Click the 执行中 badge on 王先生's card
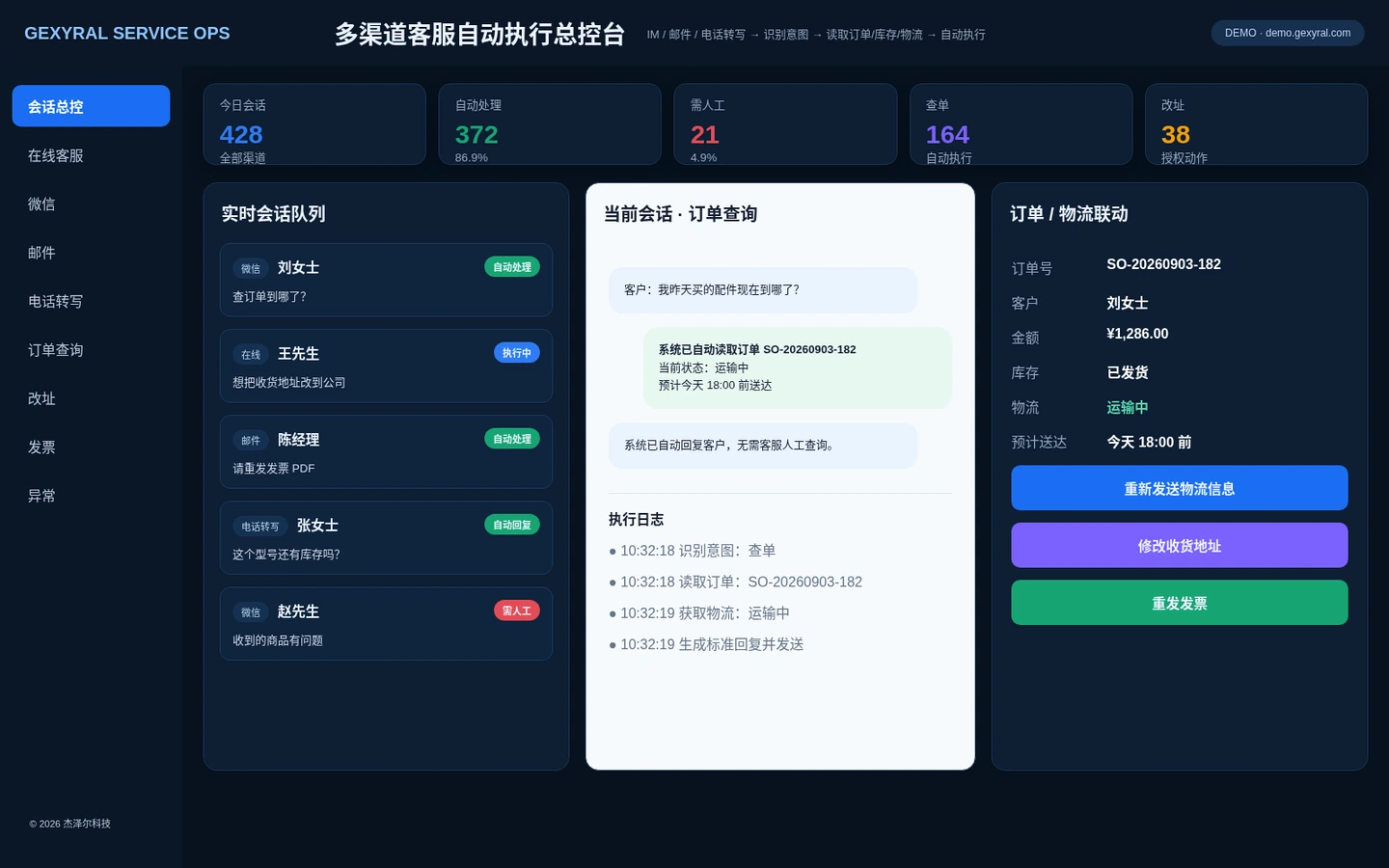 pos(517,353)
